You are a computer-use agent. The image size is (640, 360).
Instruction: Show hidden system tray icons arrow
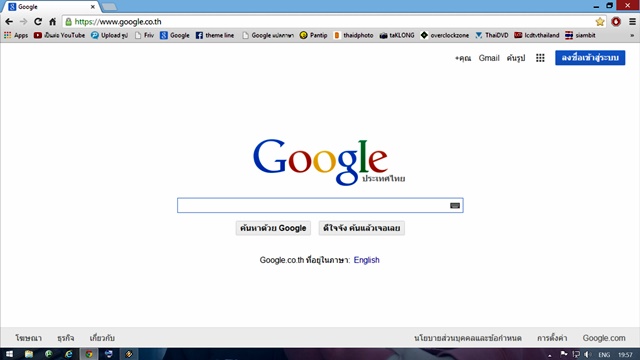pyautogui.click(x=549, y=355)
